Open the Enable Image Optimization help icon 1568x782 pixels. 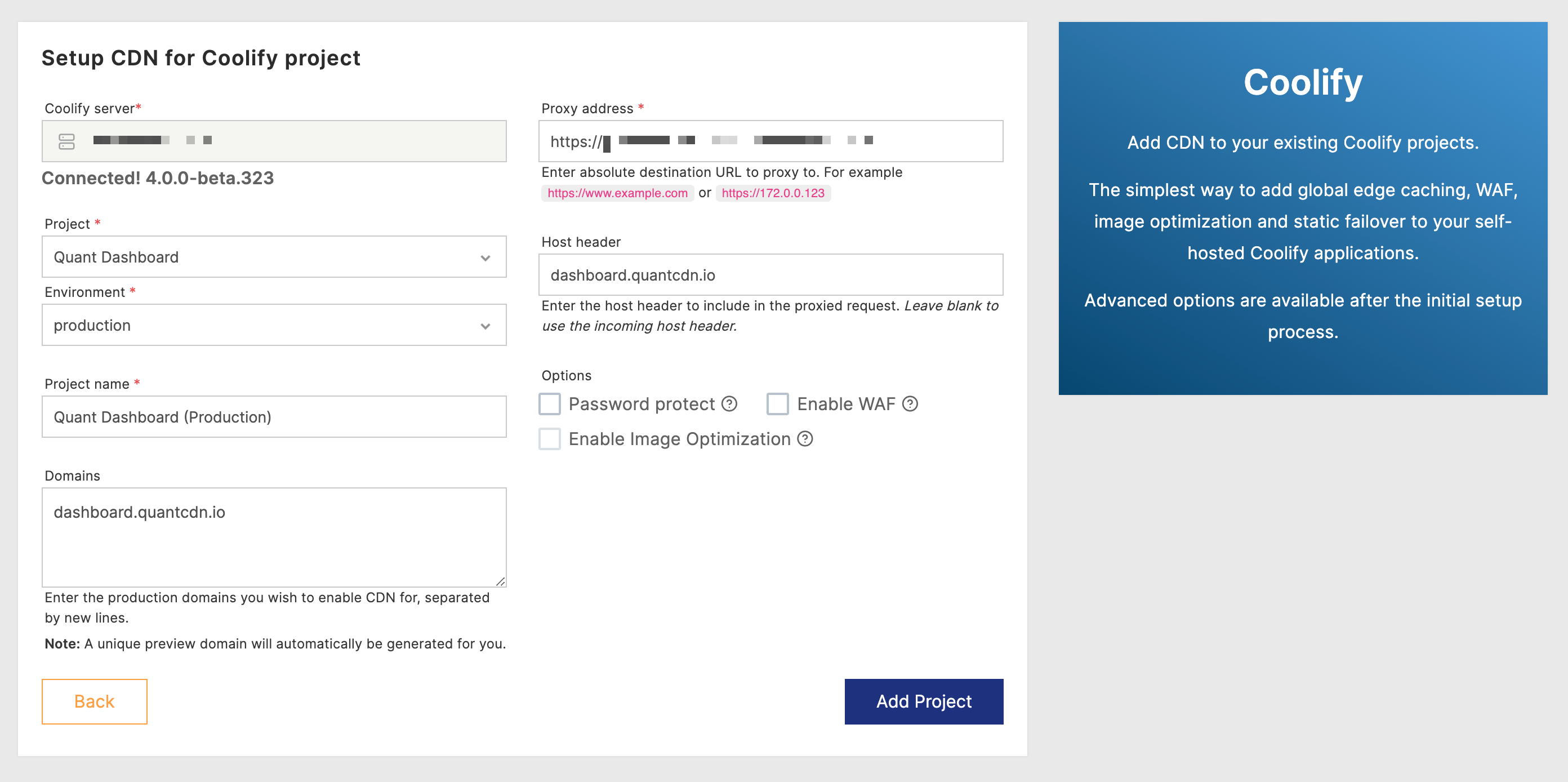[805, 438]
